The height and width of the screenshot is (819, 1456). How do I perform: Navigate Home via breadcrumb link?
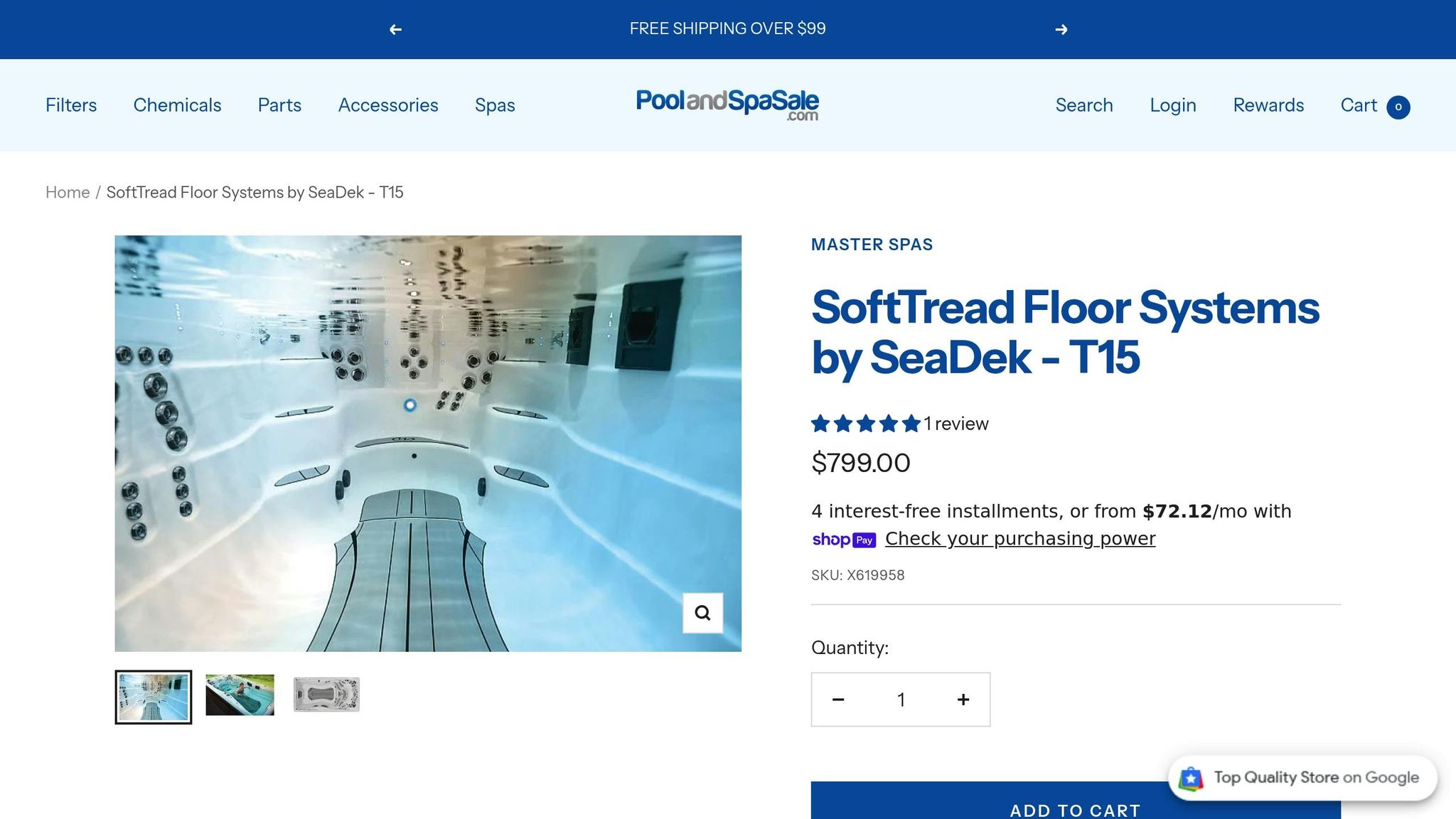click(67, 192)
